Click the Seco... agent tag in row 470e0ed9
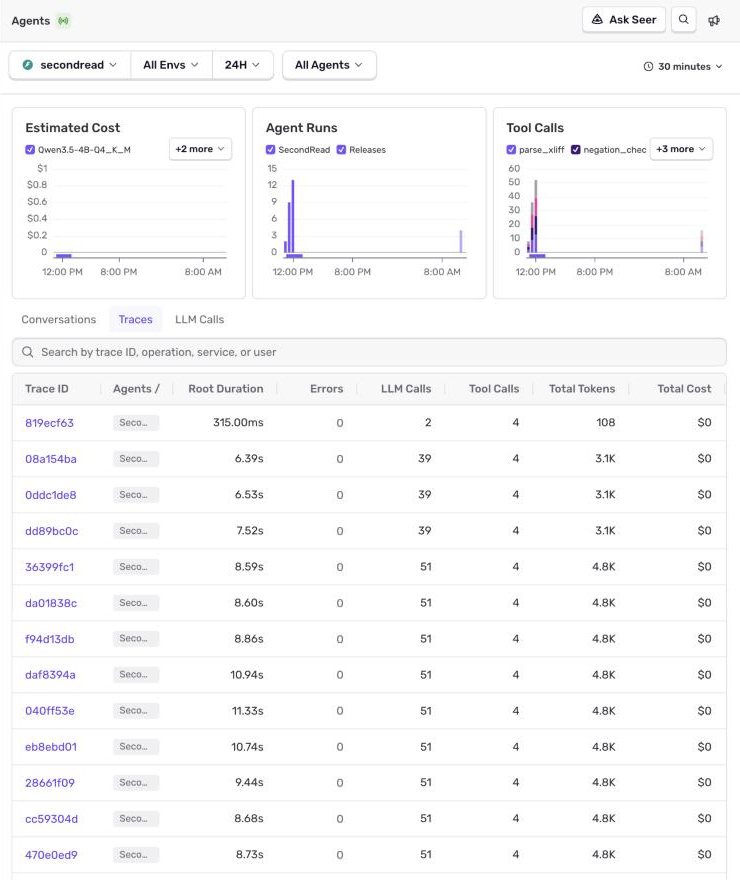This screenshot has height=880, width=740. pos(136,855)
